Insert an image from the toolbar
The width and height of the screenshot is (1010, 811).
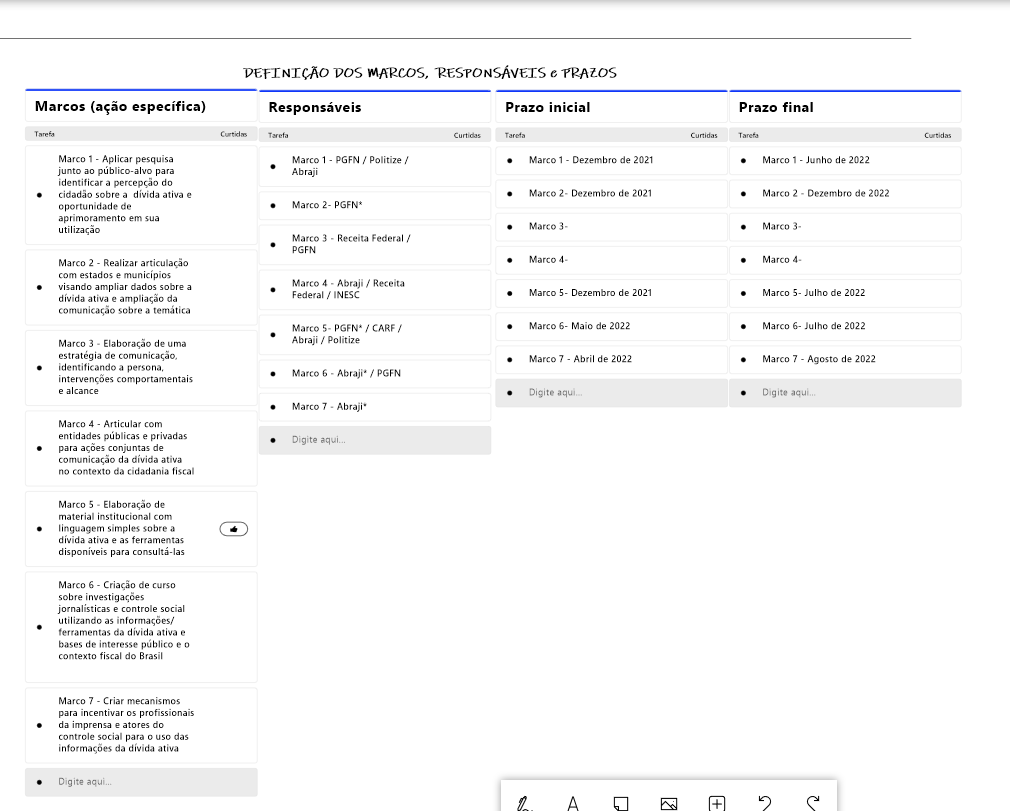click(669, 803)
